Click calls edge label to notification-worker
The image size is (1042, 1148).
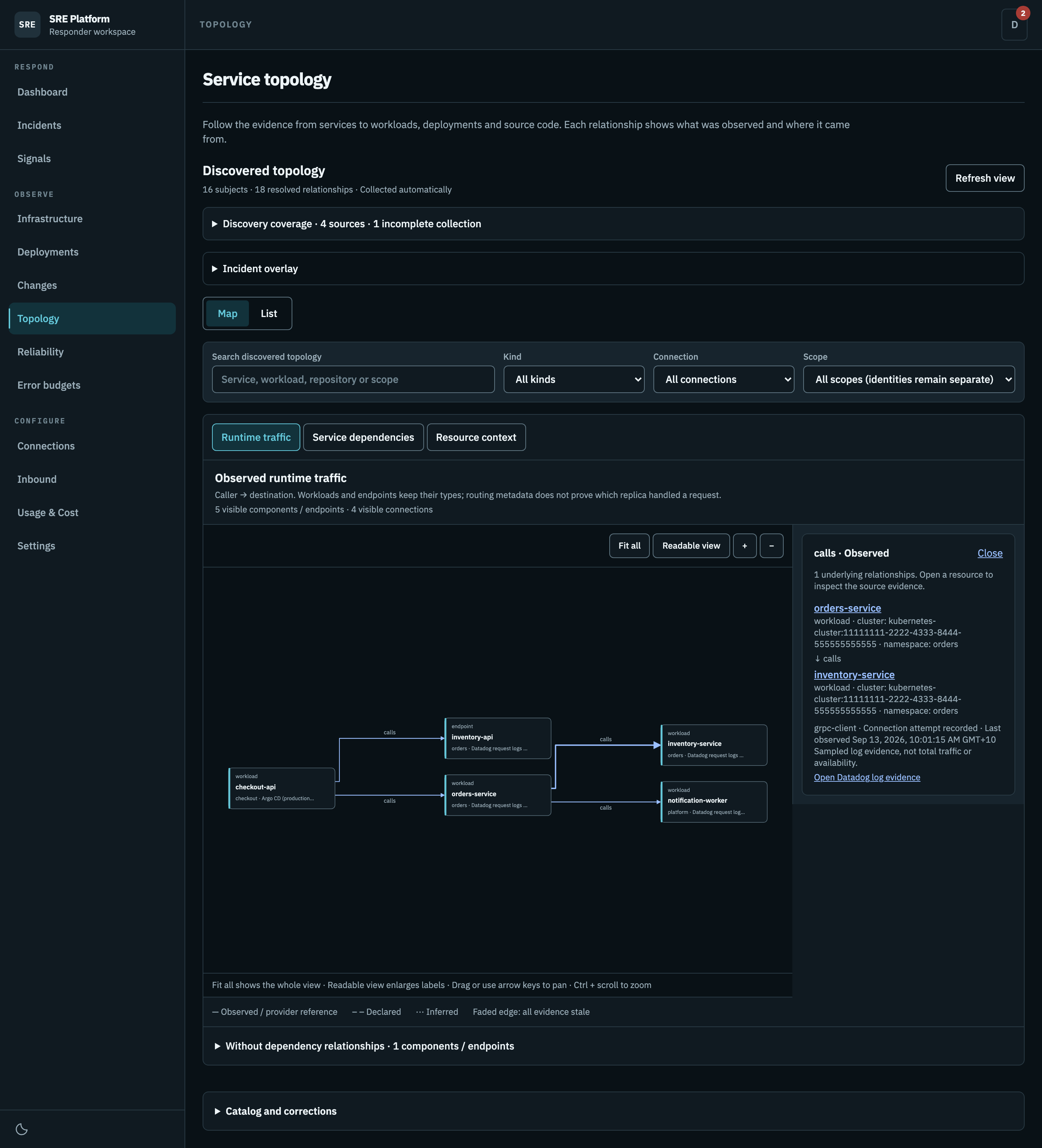(x=606, y=807)
